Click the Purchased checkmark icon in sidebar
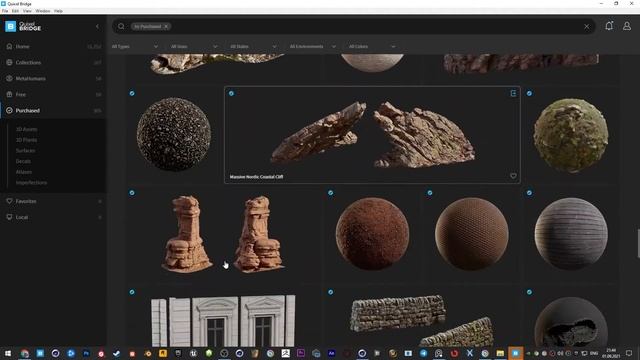The height and width of the screenshot is (360, 640). [9, 110]
